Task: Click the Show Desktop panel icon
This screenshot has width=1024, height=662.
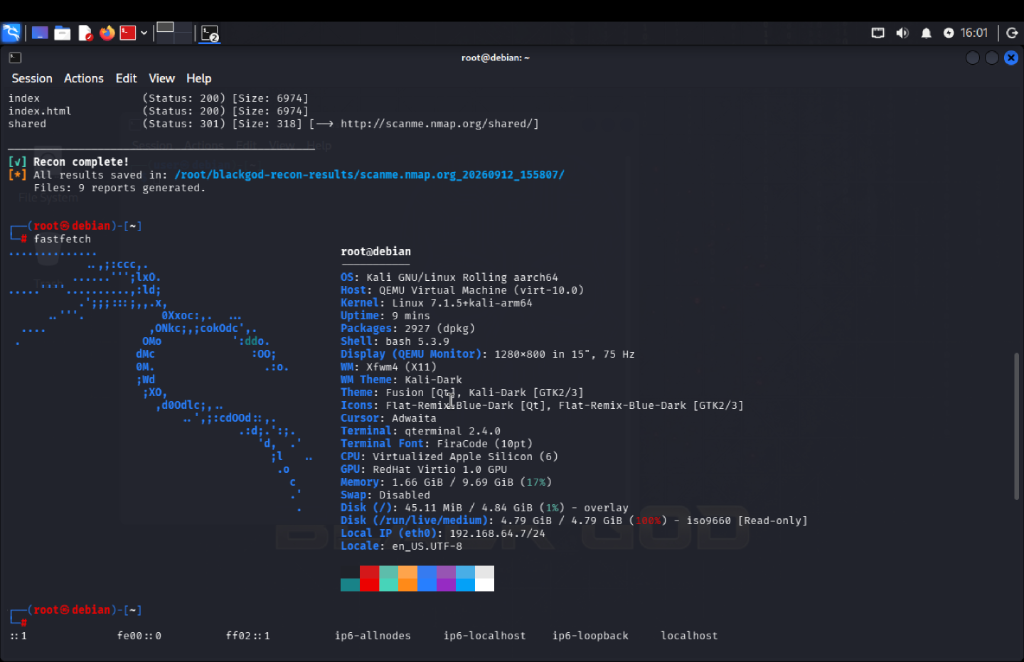Action: coord(40,33)
